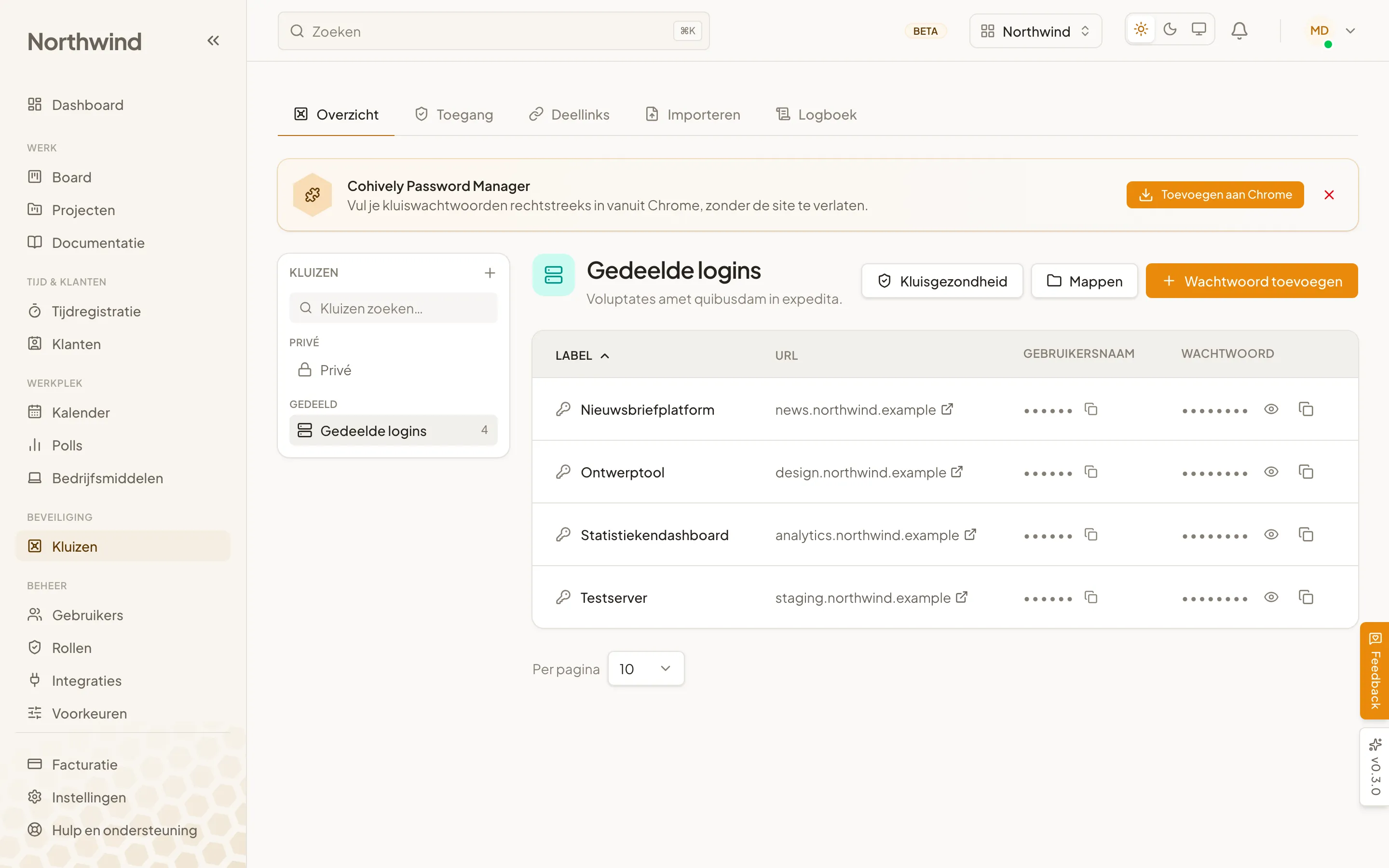Copy the password for Ontwerptool

pyautogui.click(x=1306, y=472)
